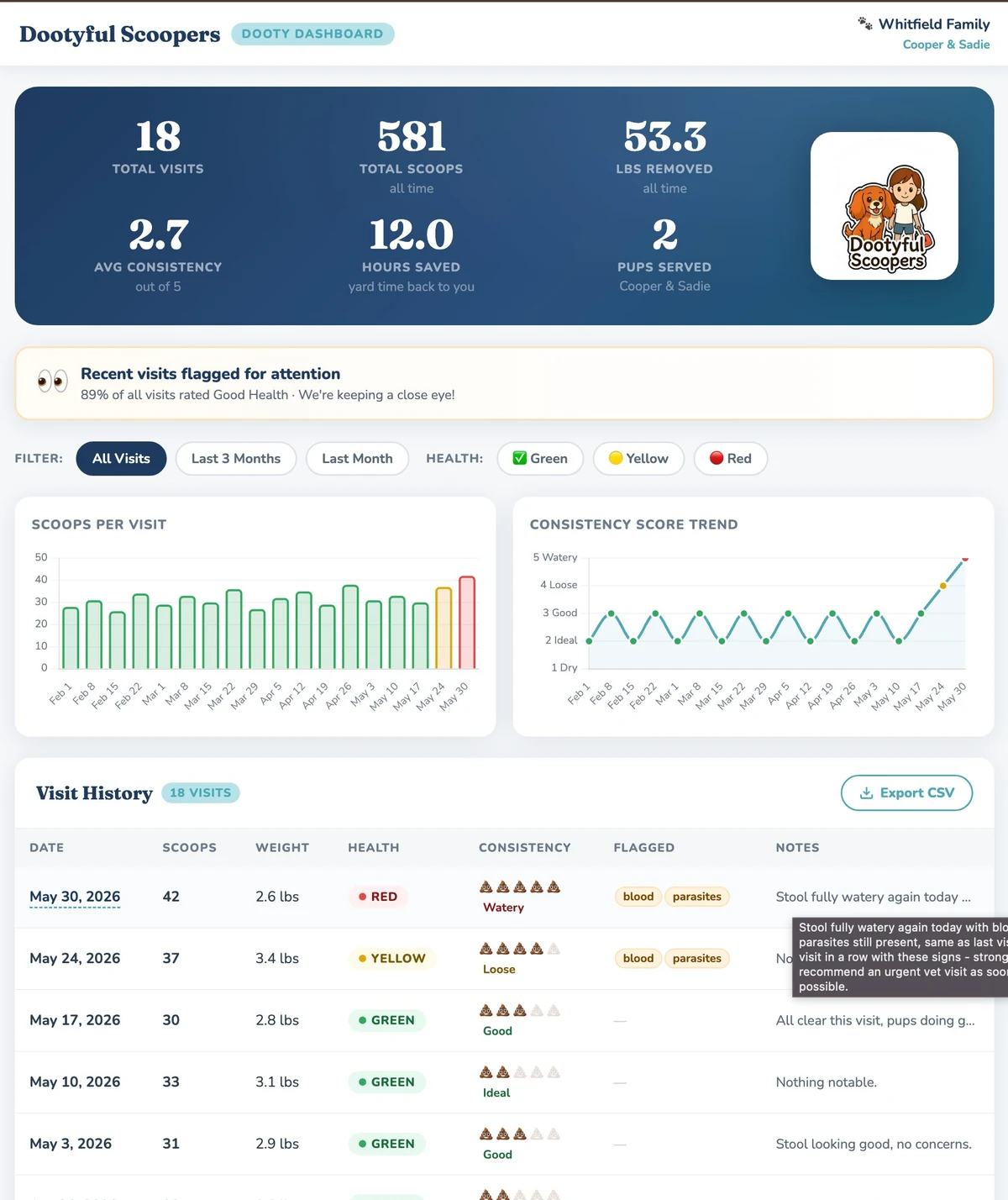
Task: Click the red data point on consistency trend
Action: (x=965, y=558)
